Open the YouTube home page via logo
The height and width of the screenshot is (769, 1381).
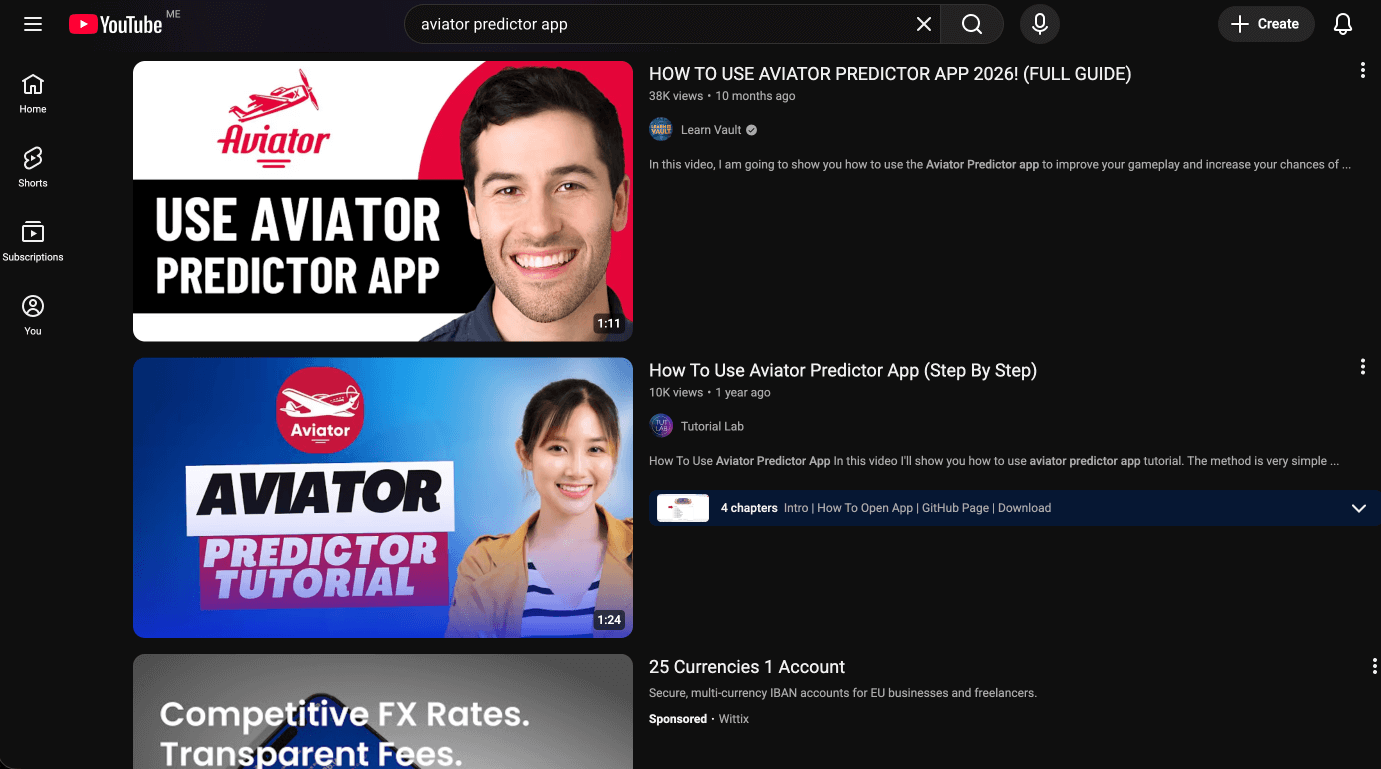point(115,23)
